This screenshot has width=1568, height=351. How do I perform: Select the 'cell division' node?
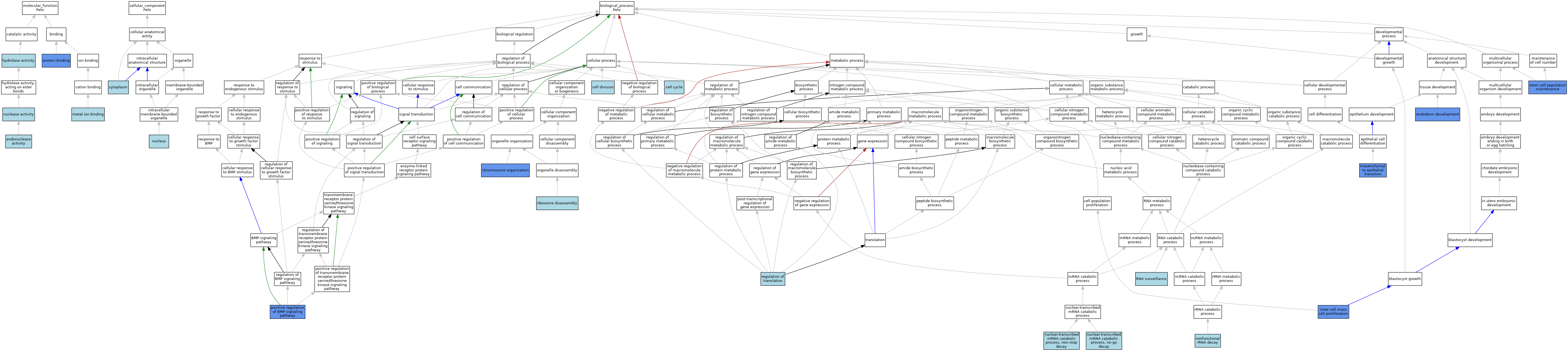pyautogui.click(x=603, y=87)
